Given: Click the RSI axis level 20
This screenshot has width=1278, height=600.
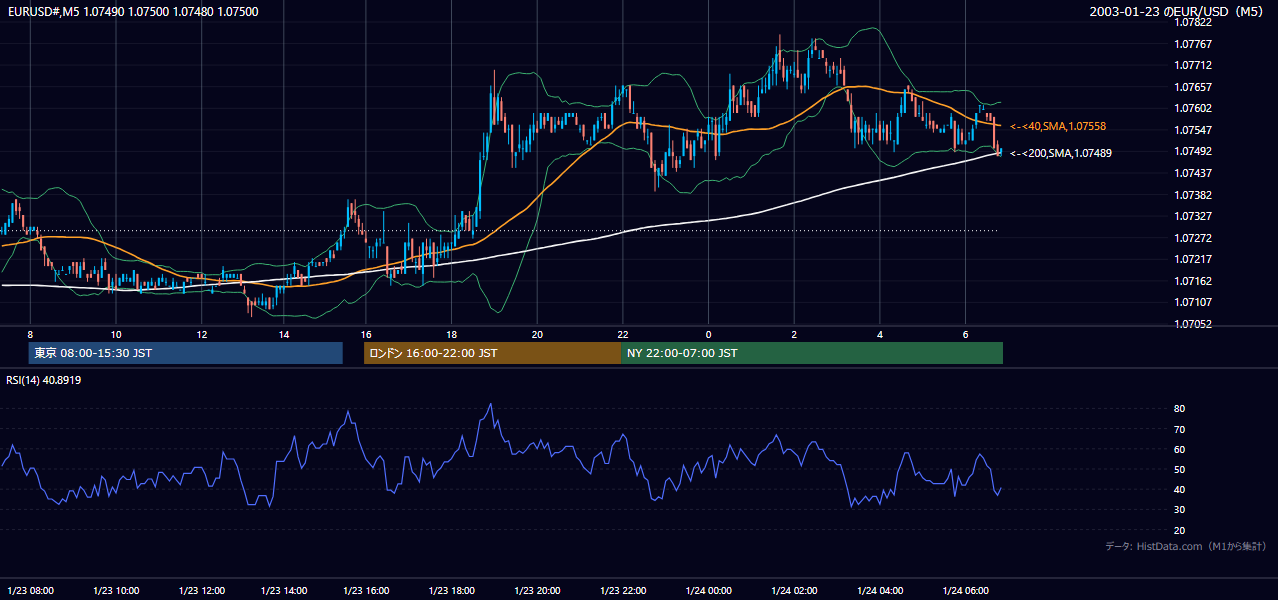Looking at the screenshot, I should pos(1179,530).
